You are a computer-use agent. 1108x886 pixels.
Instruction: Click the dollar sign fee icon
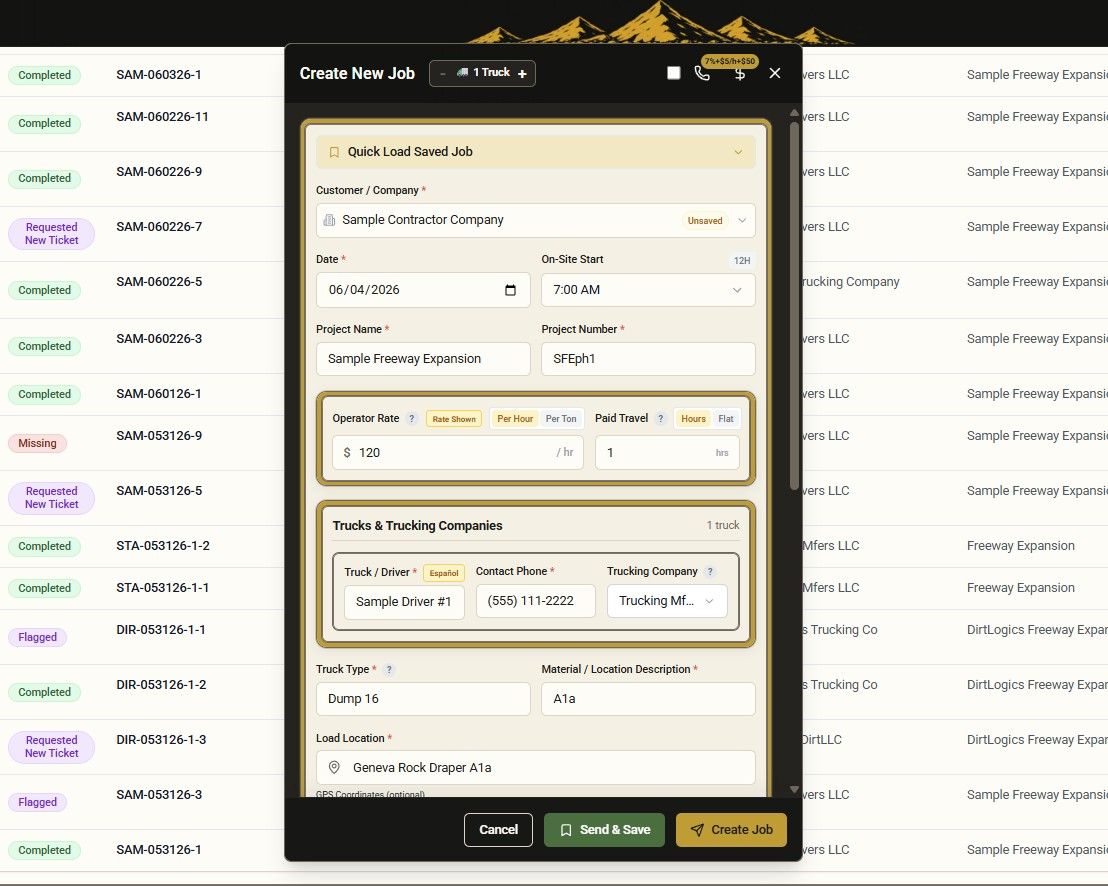[x=740, y=74]
